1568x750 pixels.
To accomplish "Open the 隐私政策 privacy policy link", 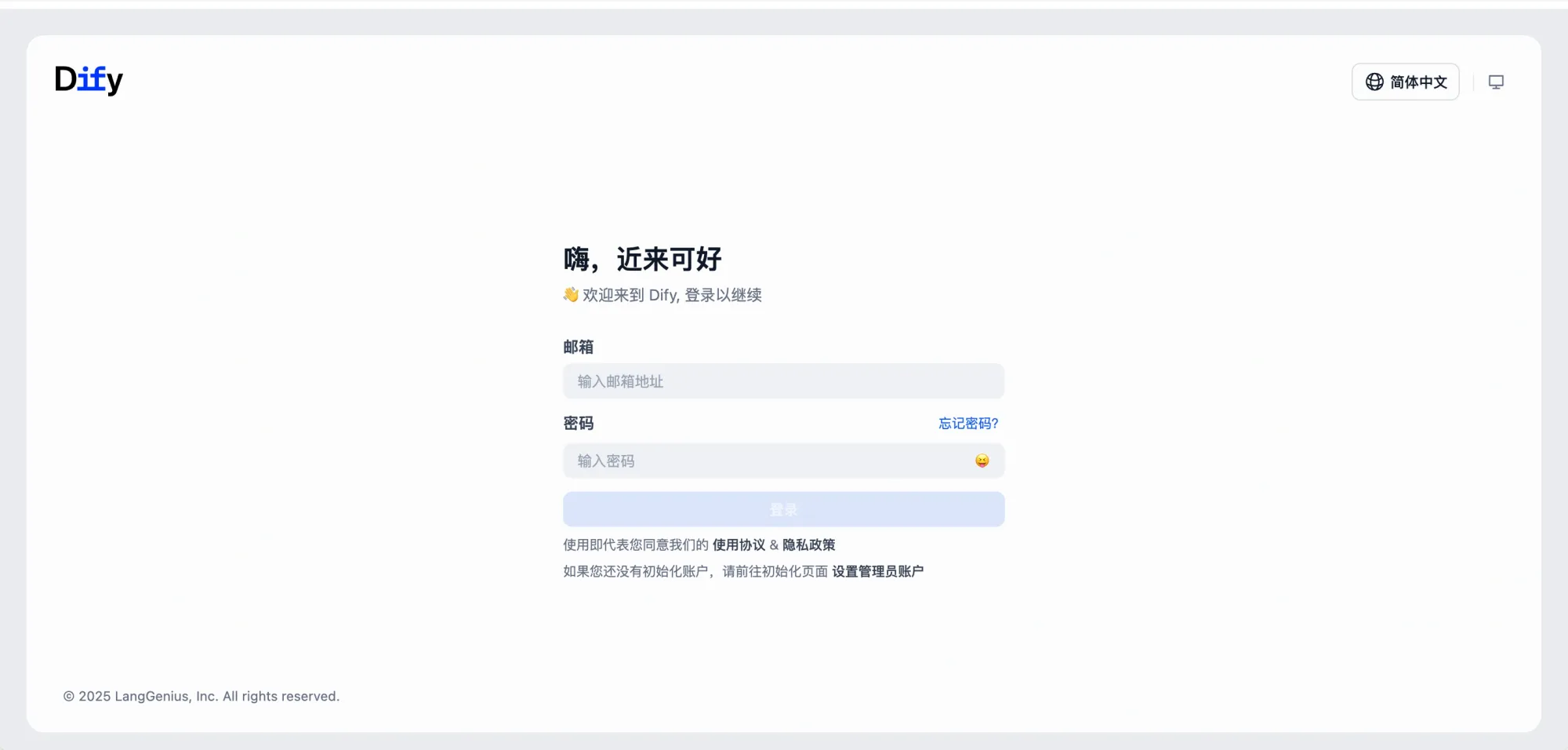I will tap(808, 544).
